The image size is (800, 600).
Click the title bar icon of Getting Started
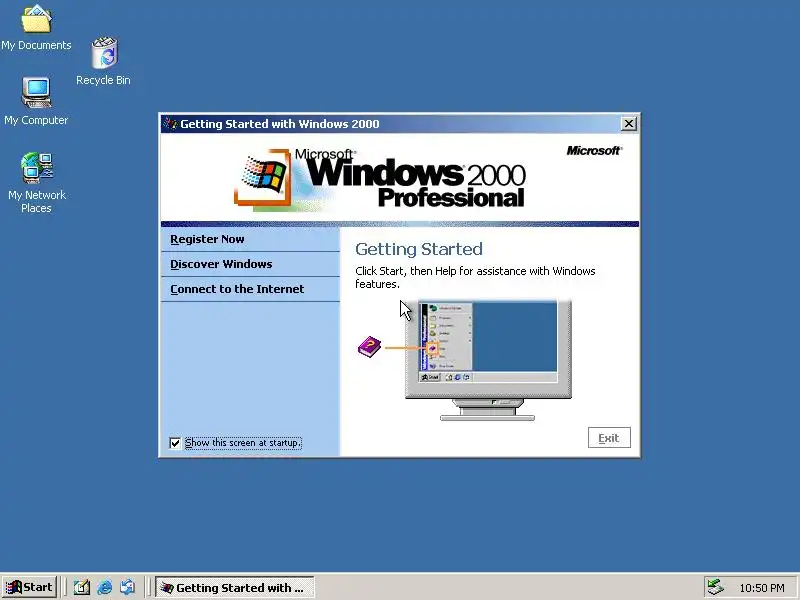point(170,123)
